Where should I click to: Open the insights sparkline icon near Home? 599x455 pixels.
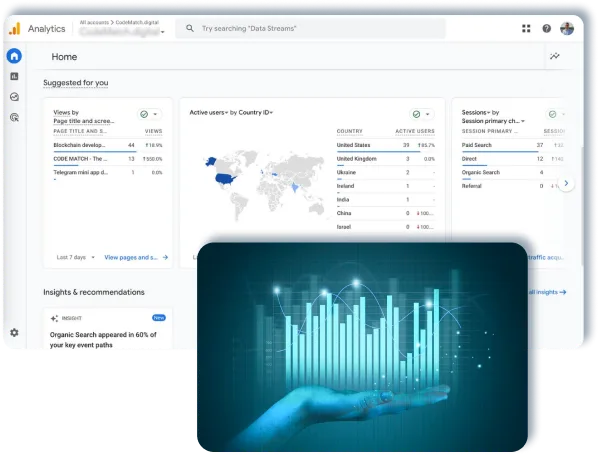555,57
